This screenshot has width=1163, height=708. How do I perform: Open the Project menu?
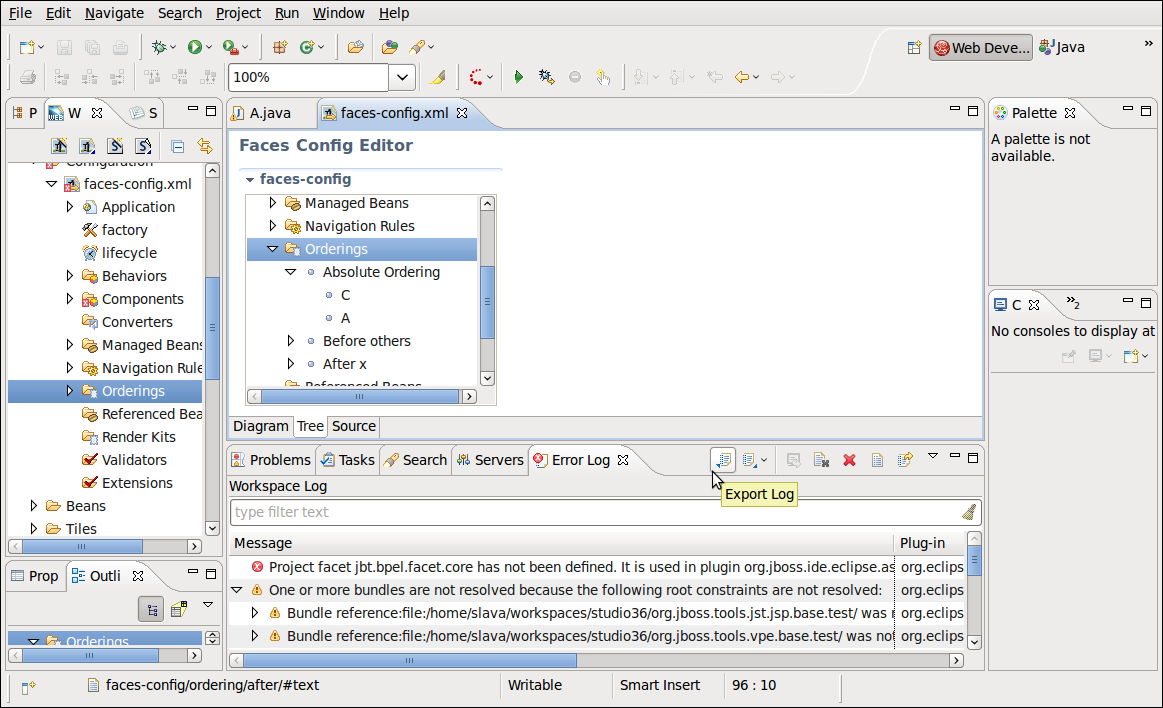point(238,13)
